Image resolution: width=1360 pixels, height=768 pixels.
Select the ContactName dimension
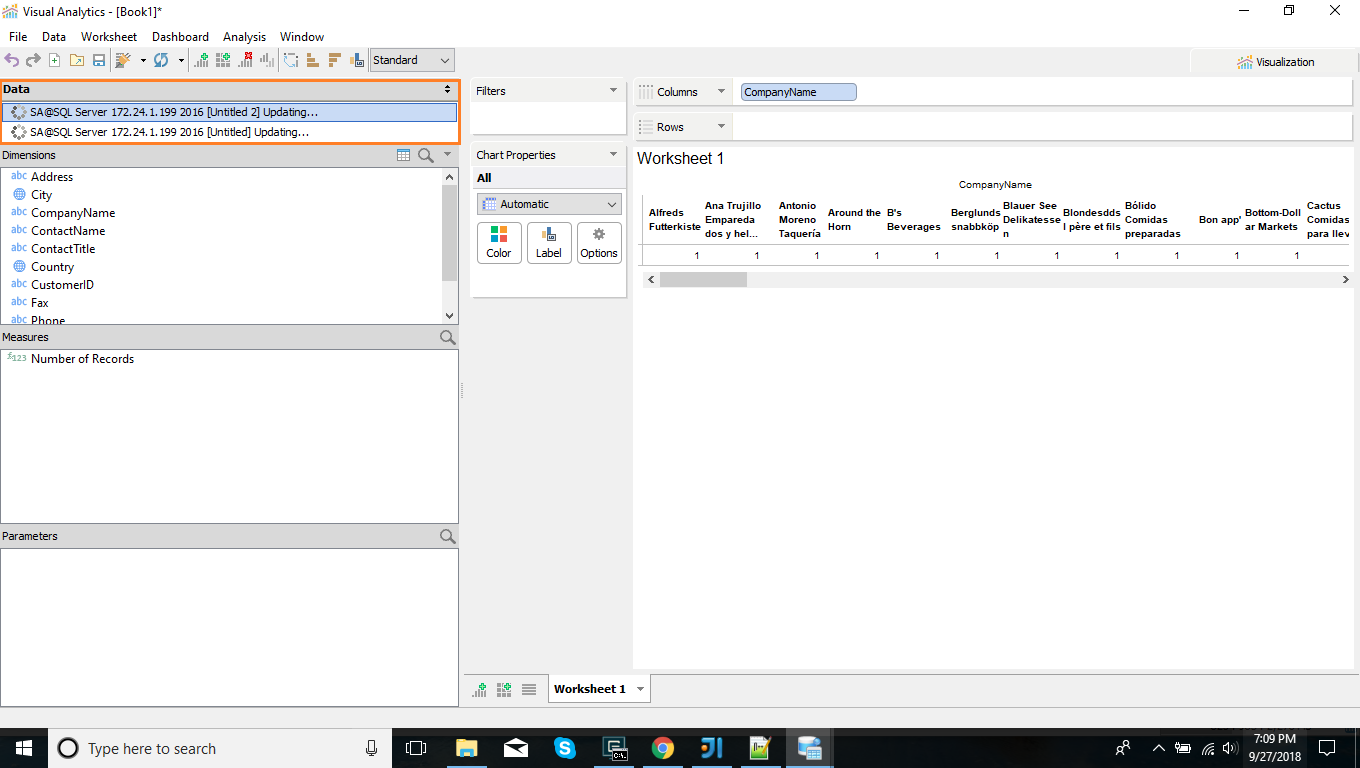[68, 231]
